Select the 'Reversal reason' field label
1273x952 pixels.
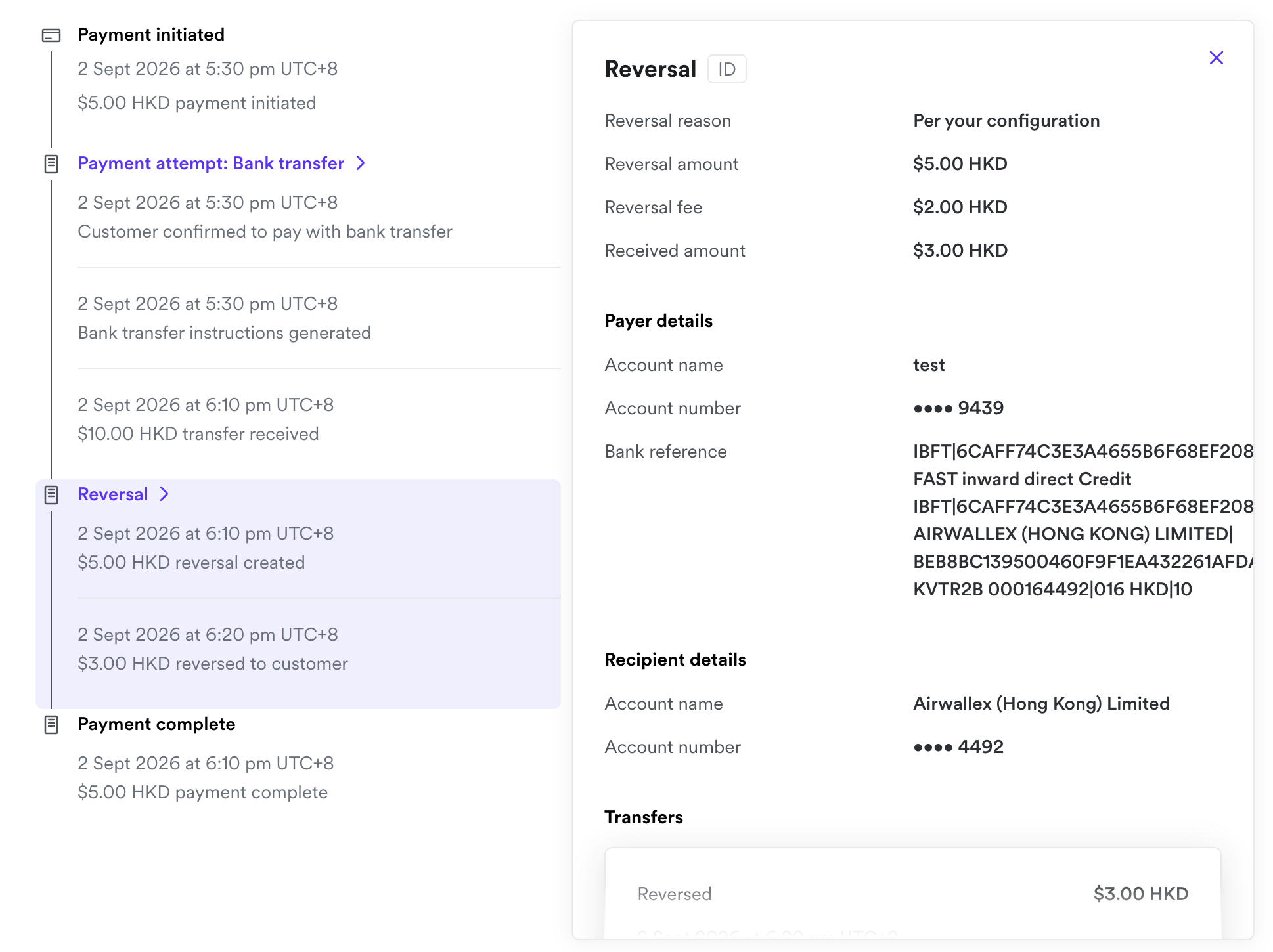click(x=668, y=121)
